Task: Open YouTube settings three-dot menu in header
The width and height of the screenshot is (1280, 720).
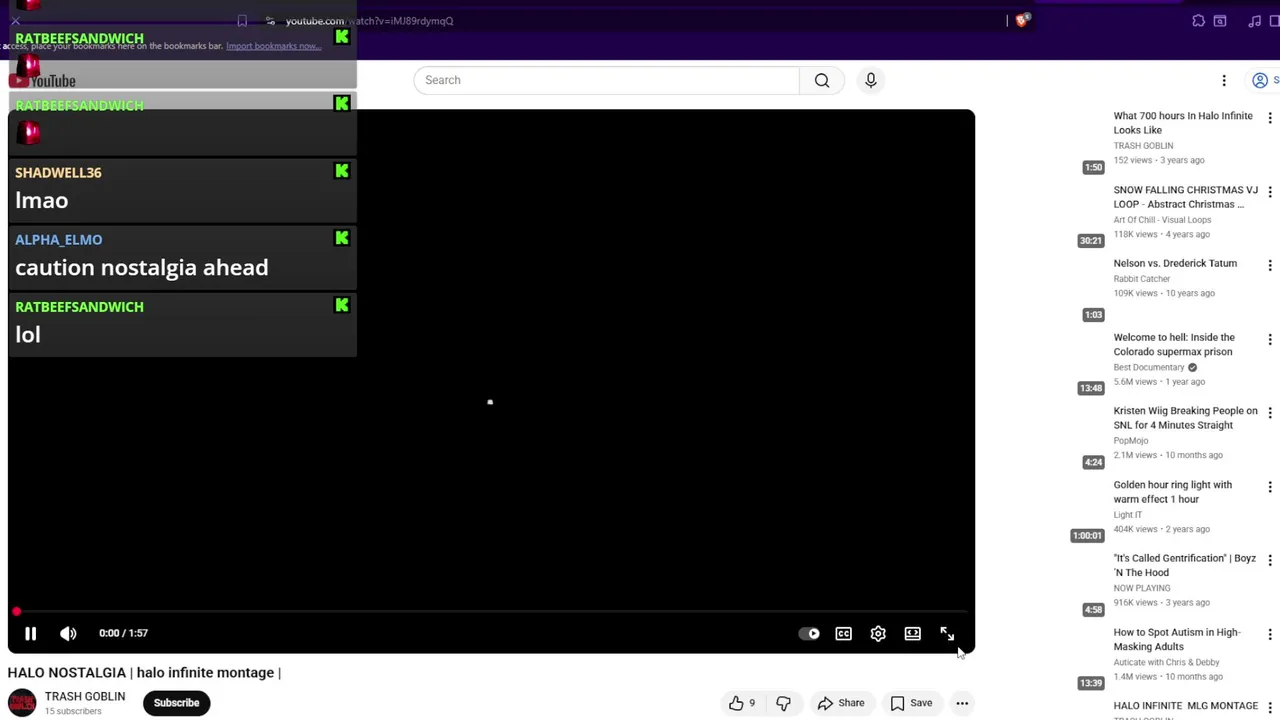Action: click(x=1224, y=80)
